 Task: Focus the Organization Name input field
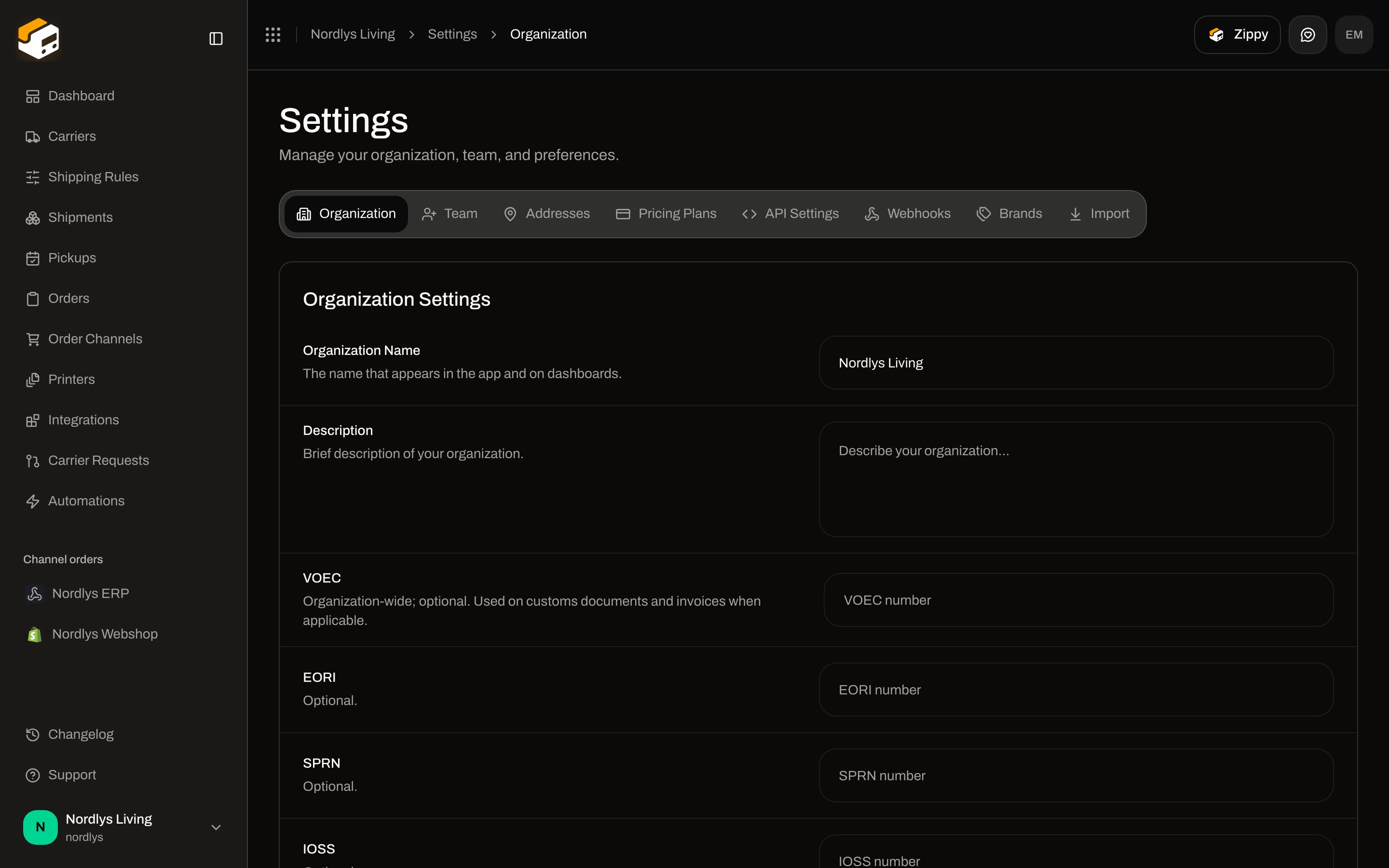click(x=1076, y=363)
